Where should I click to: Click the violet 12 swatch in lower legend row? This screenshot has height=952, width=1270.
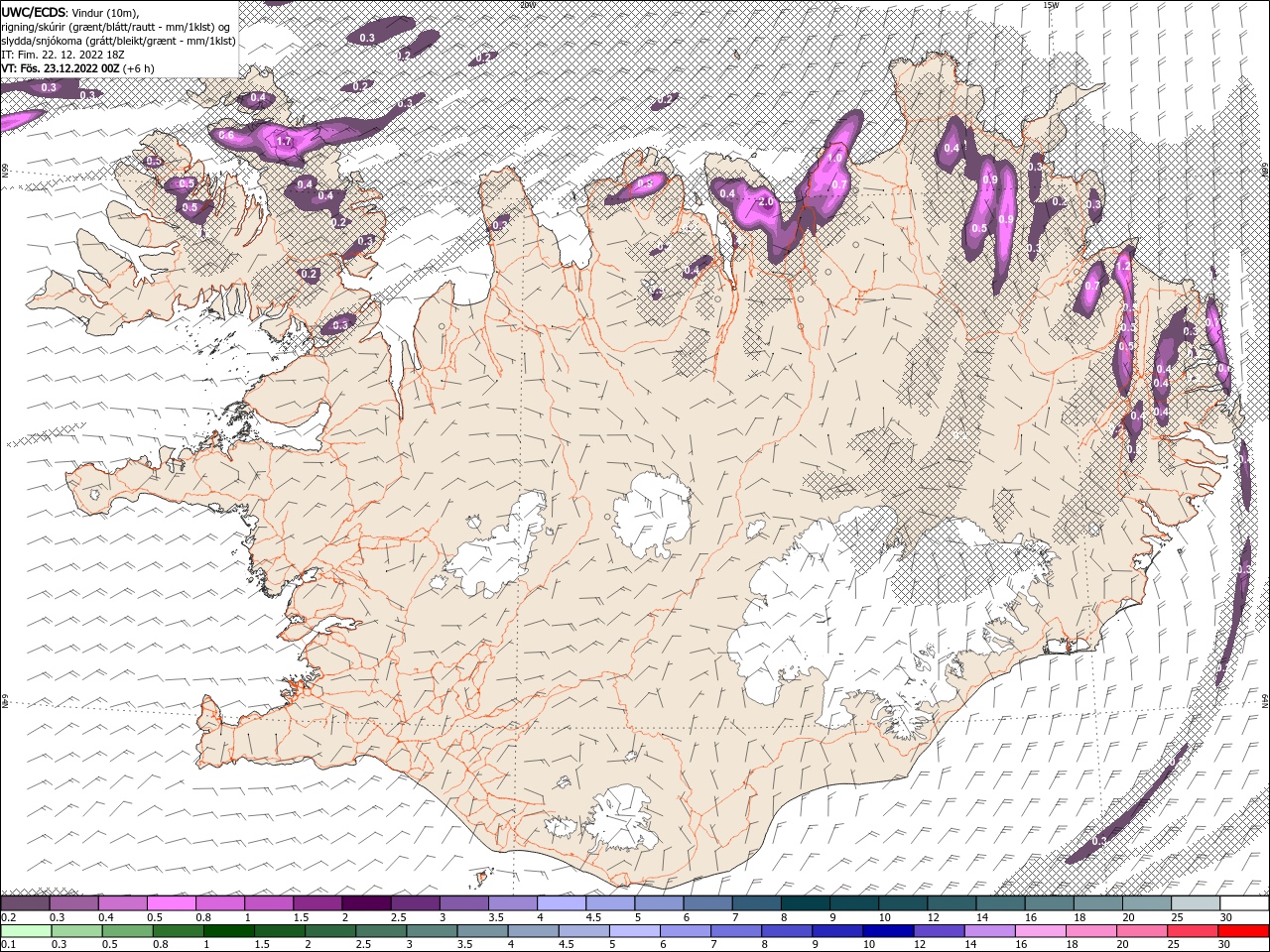tap(939, 931)
